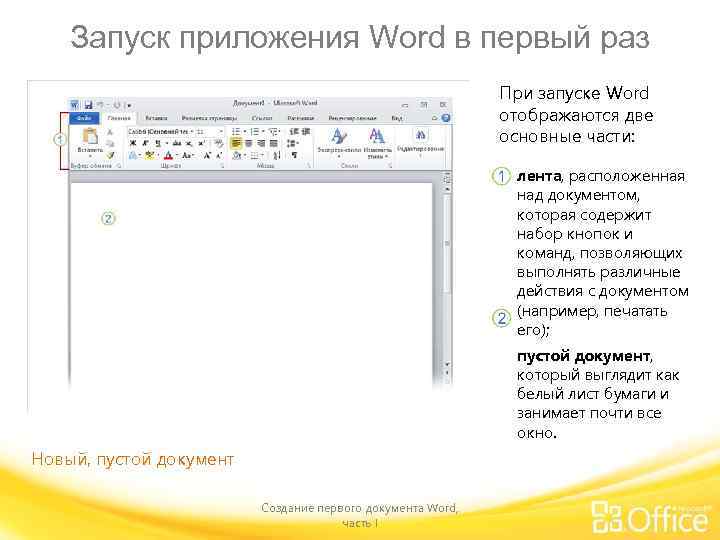720x540 pixels.
Task: Click the Justify alignment button
Action: (x=274, y=143)
